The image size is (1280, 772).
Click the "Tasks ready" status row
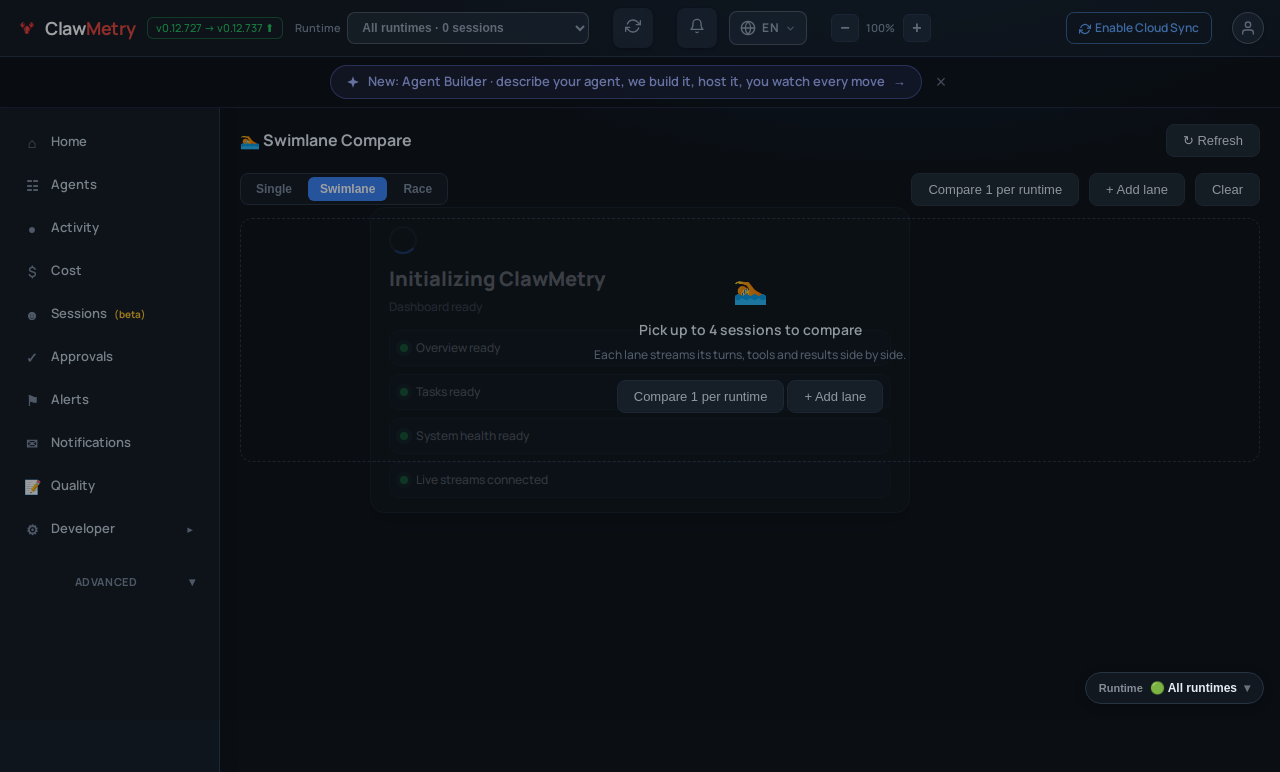point(640,392)
